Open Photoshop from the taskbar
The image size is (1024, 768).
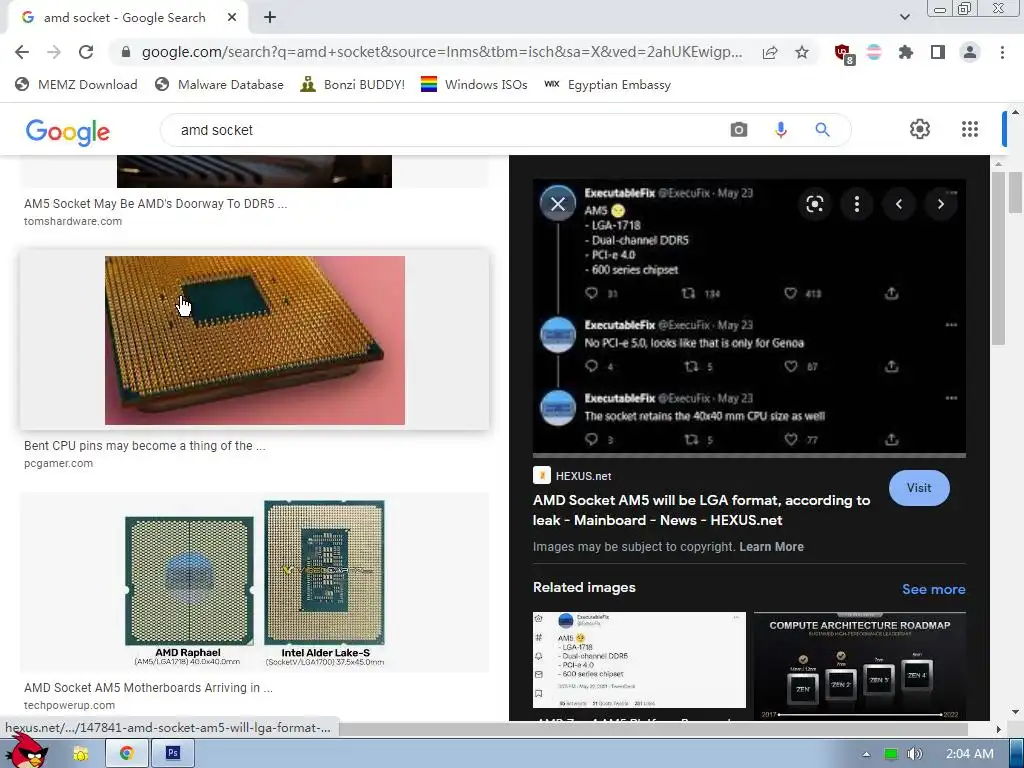point(172,754)
